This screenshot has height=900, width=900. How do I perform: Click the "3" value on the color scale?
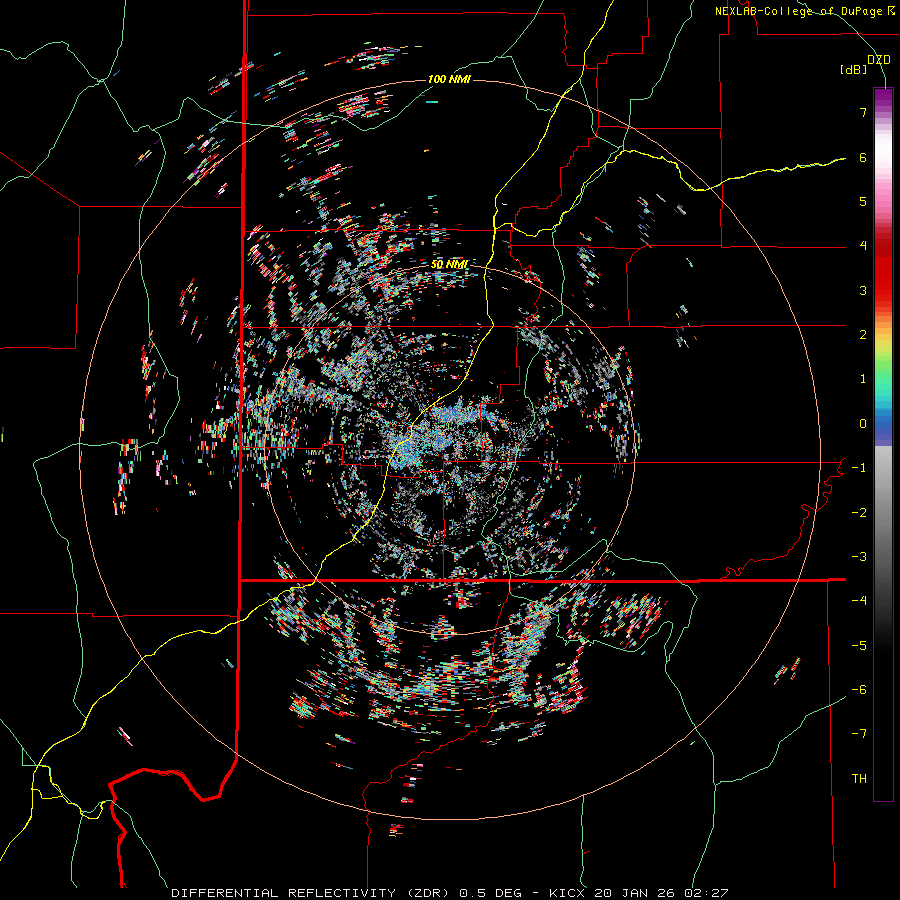pos(863,290)
